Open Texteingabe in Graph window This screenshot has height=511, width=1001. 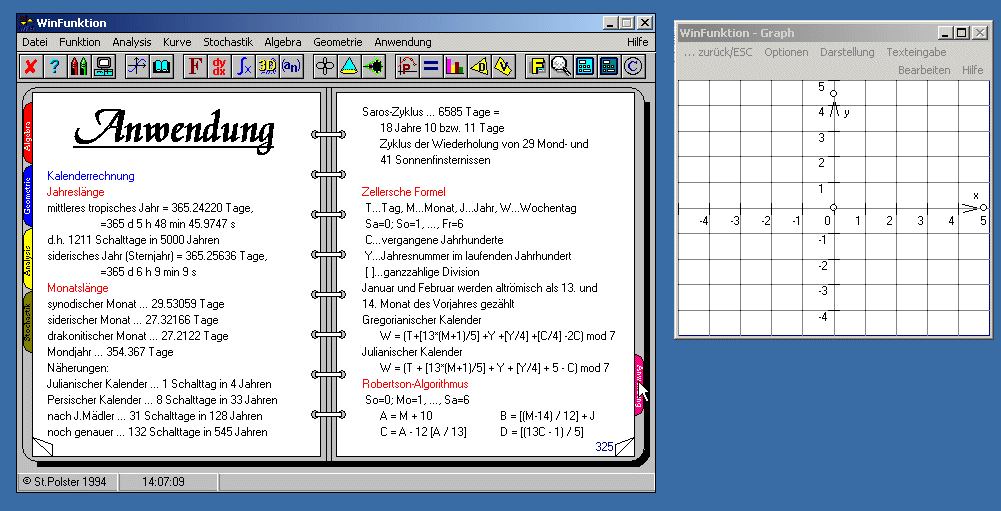916,52
